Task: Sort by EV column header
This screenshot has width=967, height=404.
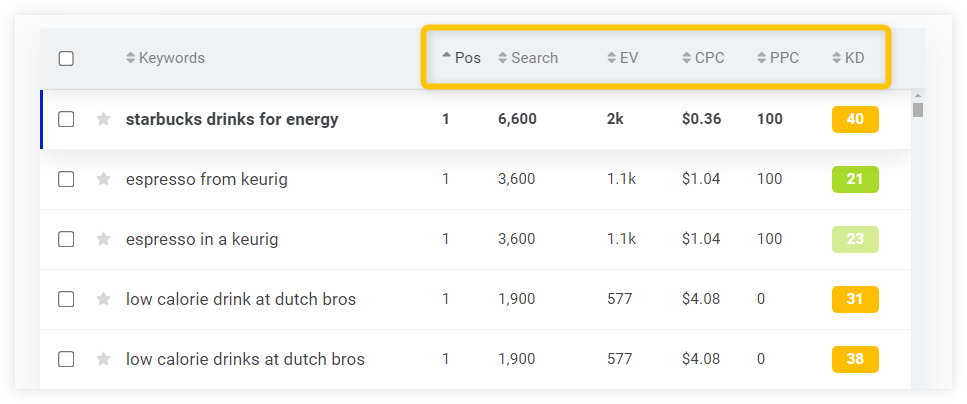Action: pyautogui.click(x=622, y=58)
